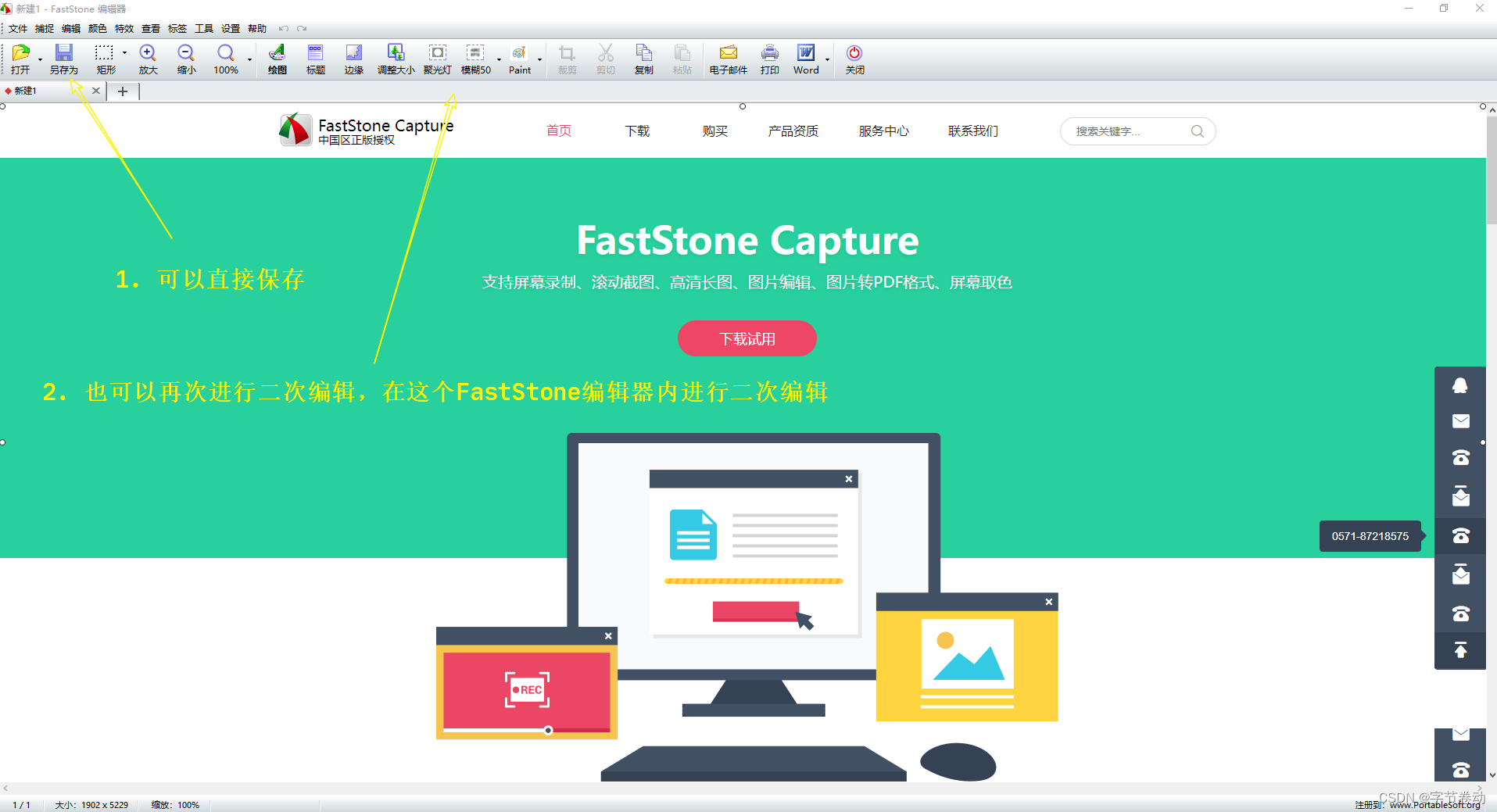
Task: Click the FastStone Capture logo
Action: pyautogui.click(x=367, y=130)
